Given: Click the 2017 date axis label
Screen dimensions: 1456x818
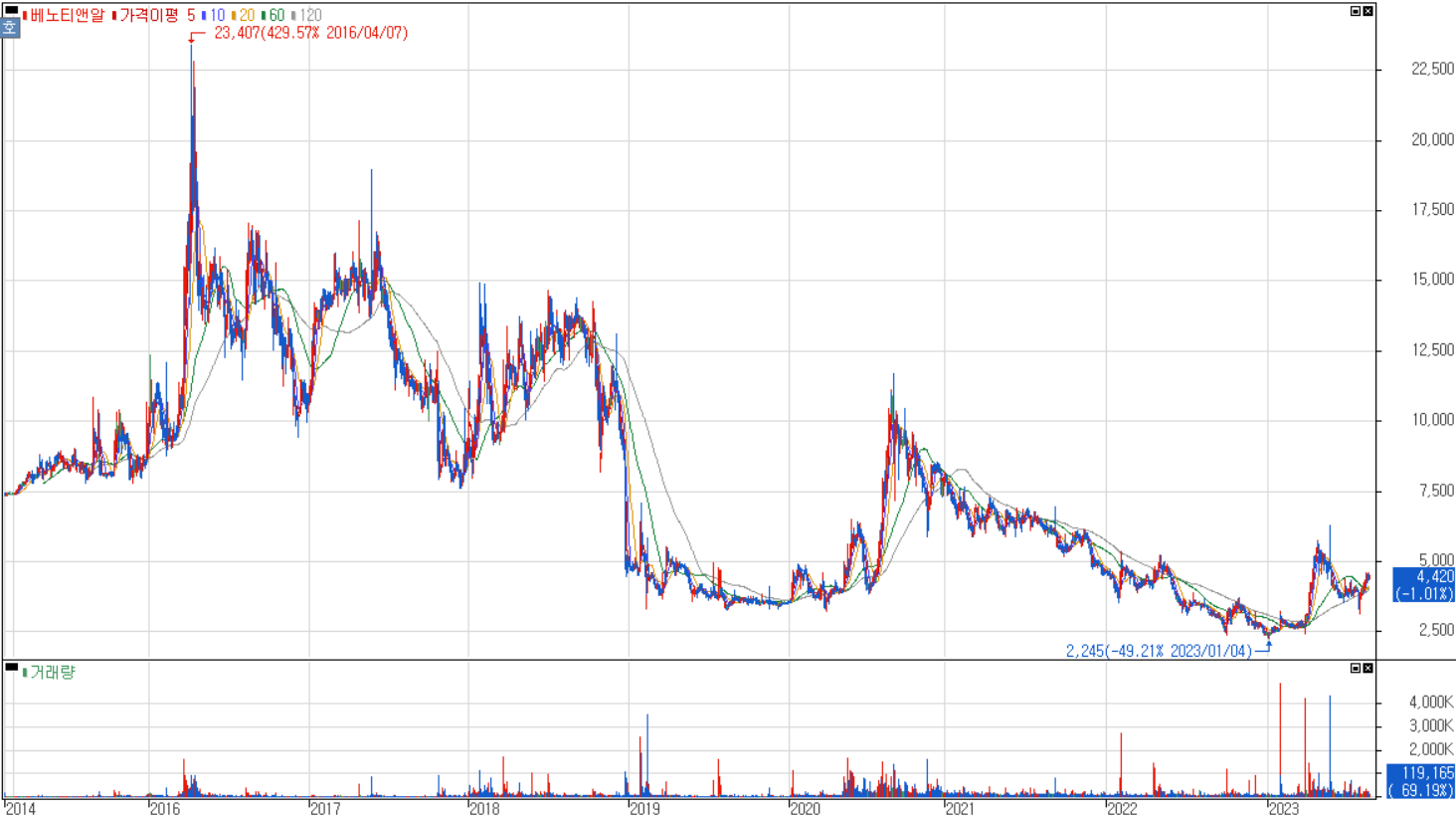Looking at the screenshot, I should [x=325, y=809].
